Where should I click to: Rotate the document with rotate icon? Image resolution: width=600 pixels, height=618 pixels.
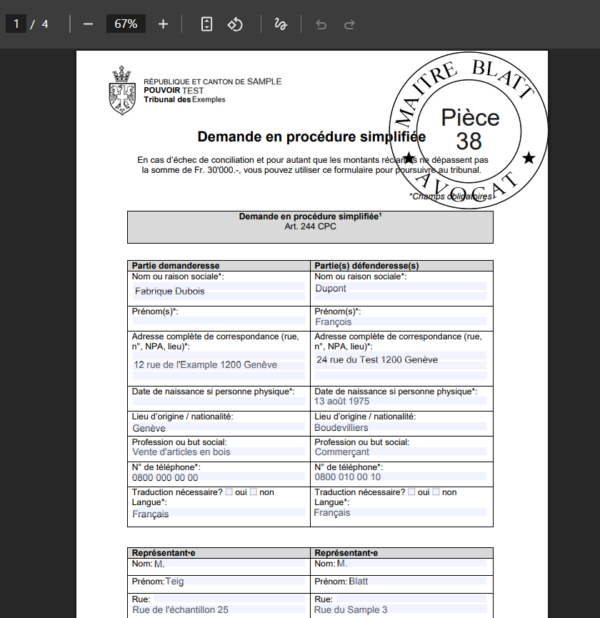point(235,24)
